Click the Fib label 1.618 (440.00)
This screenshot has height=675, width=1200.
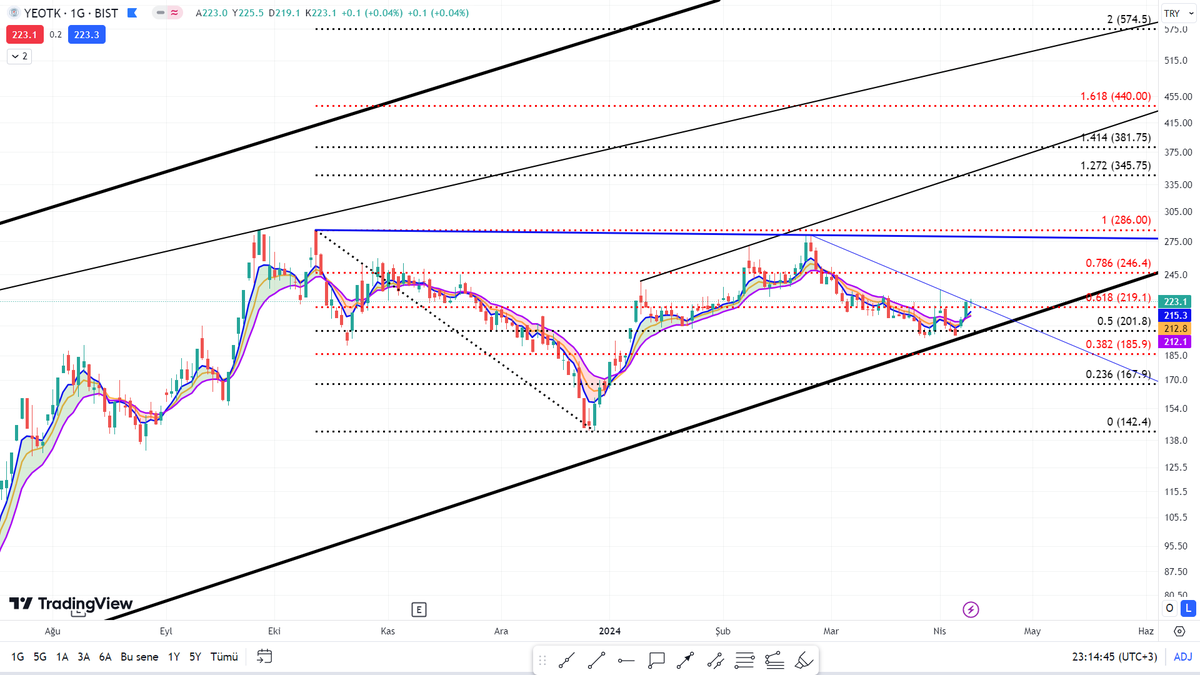coord(1116,97)
